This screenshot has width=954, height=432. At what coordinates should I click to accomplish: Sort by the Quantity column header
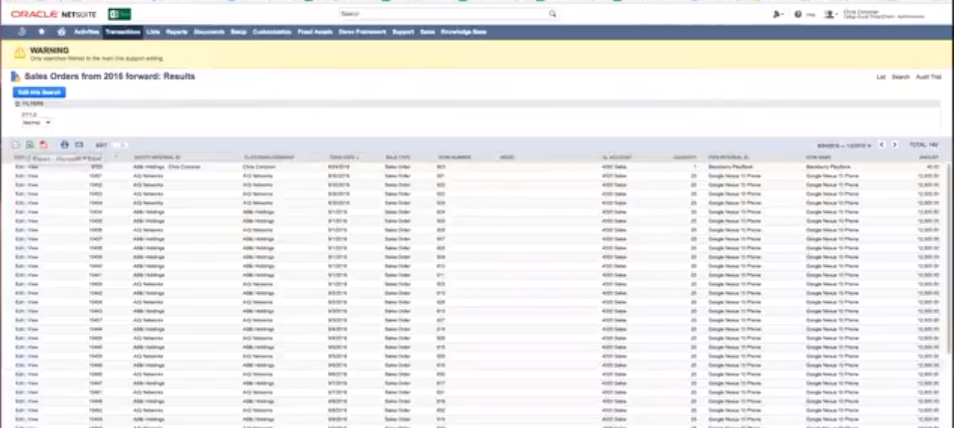(x=684, y=158)
